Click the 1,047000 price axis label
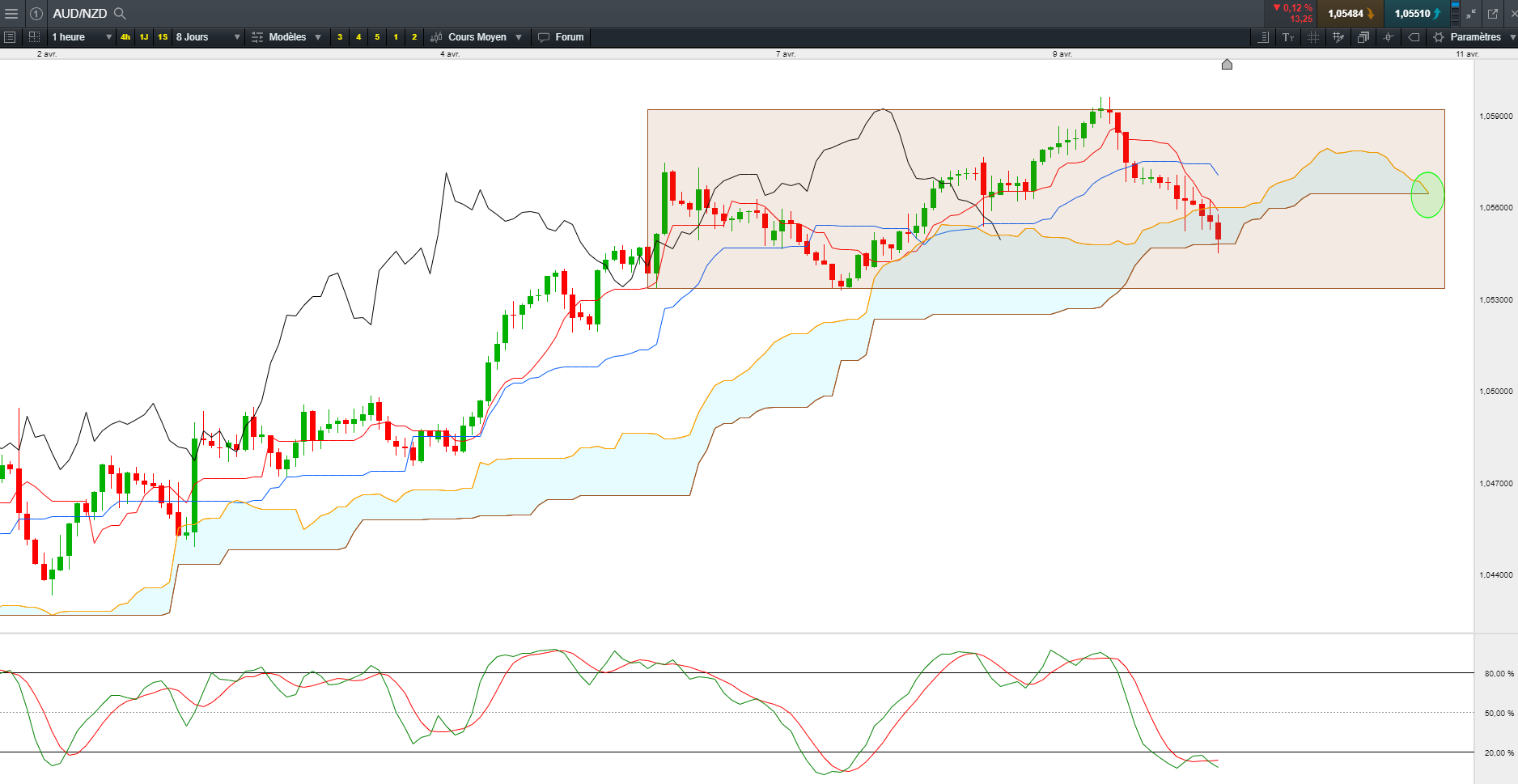This screenshot has width=1518, height=784. (x=1496, y=484)
